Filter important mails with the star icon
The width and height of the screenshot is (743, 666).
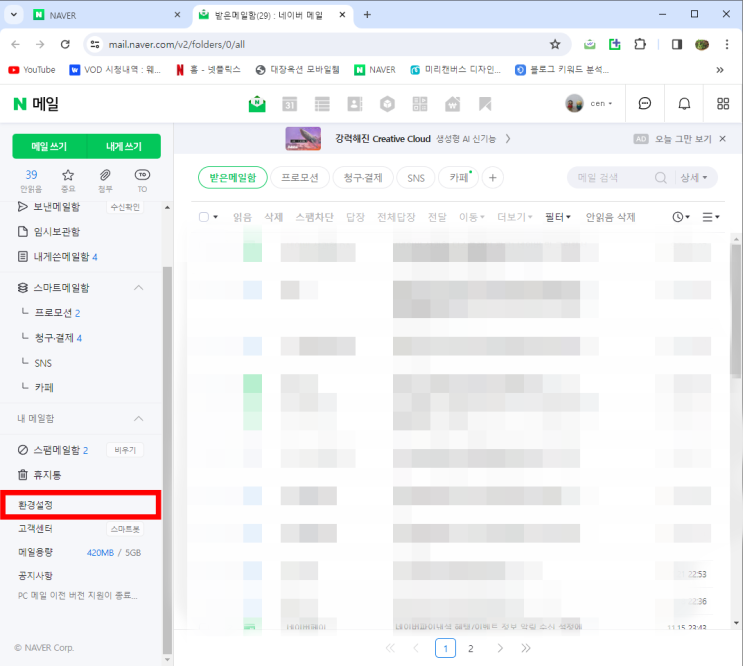tap(68, 180)
